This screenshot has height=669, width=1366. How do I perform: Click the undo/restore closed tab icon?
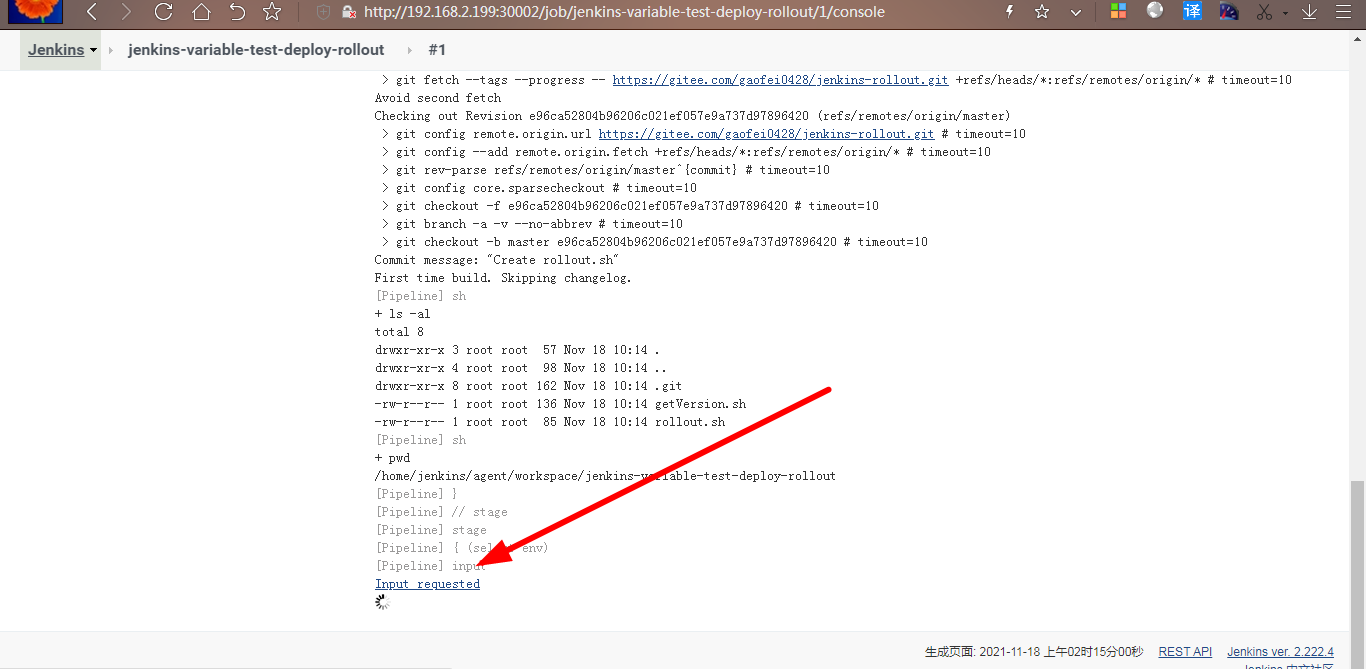pos(237,12)
